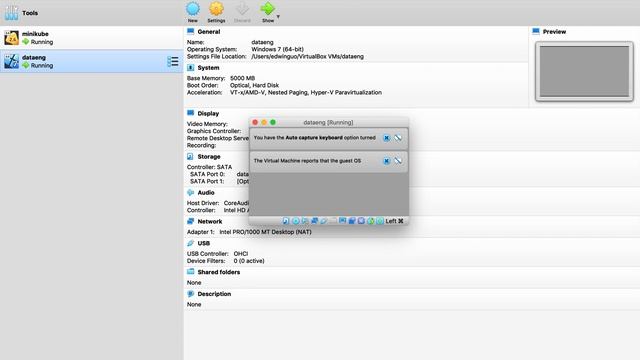The height and width of the screenshot is (360, 640).
Task: Open the Storage section header
Action: point(209,157)
